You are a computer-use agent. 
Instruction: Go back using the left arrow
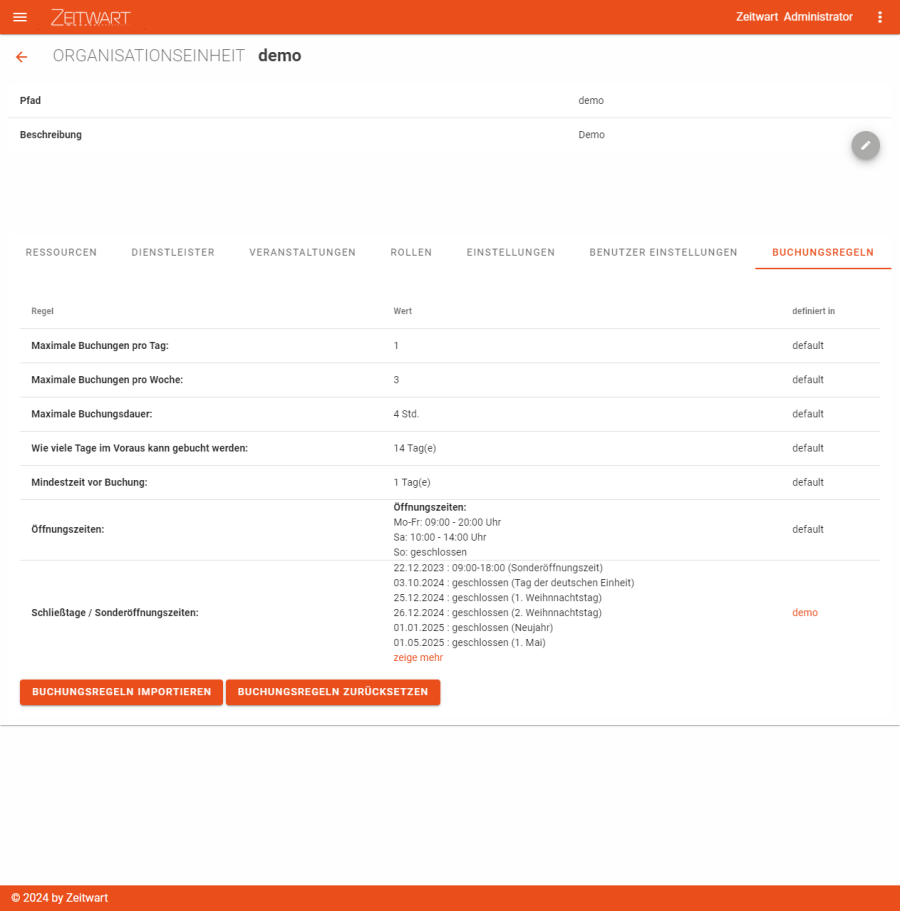[x=22, y=57]
